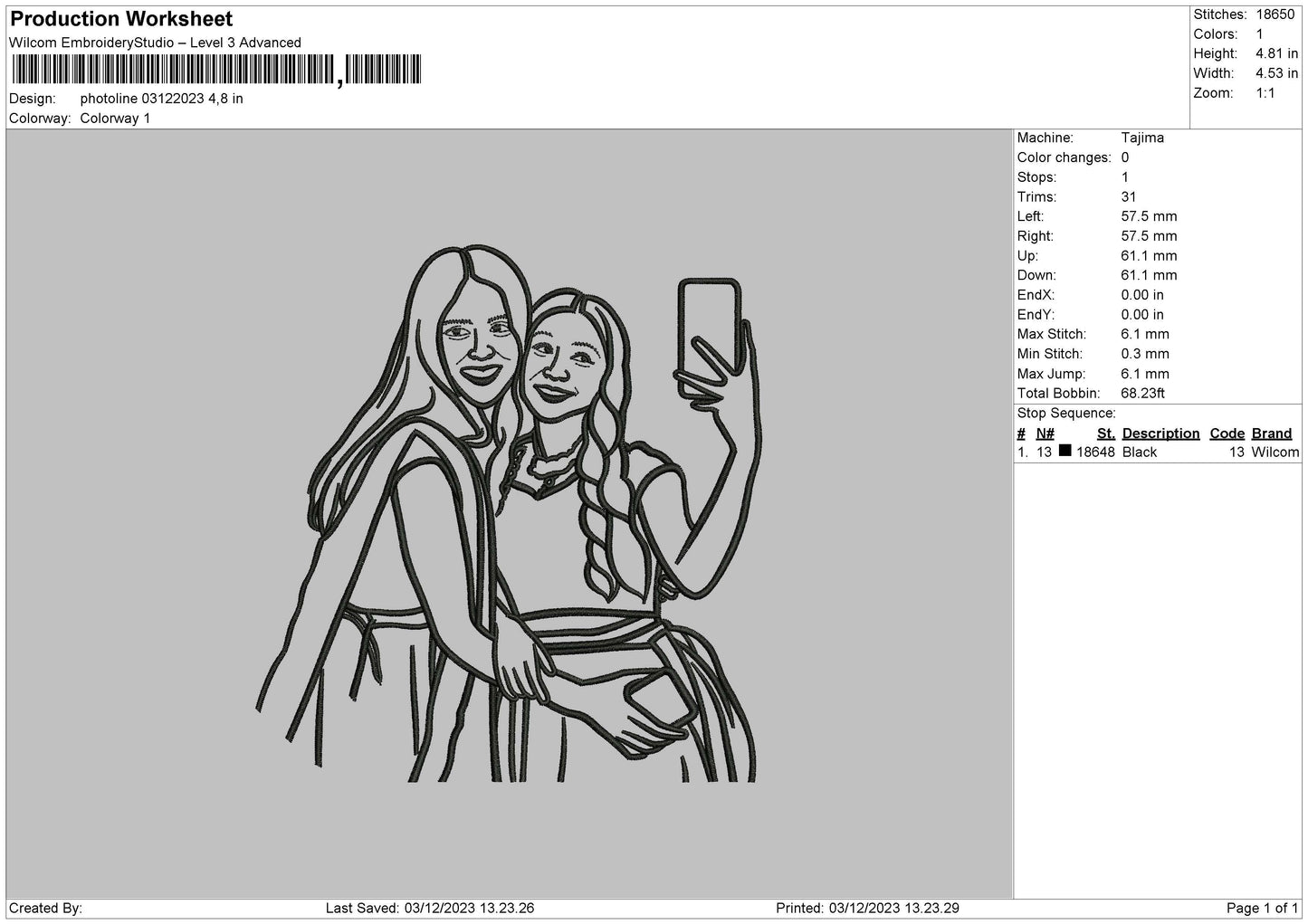Click the Trims value 31
This screenshot has width=1308, height=924.
(x=1129, y=196)
